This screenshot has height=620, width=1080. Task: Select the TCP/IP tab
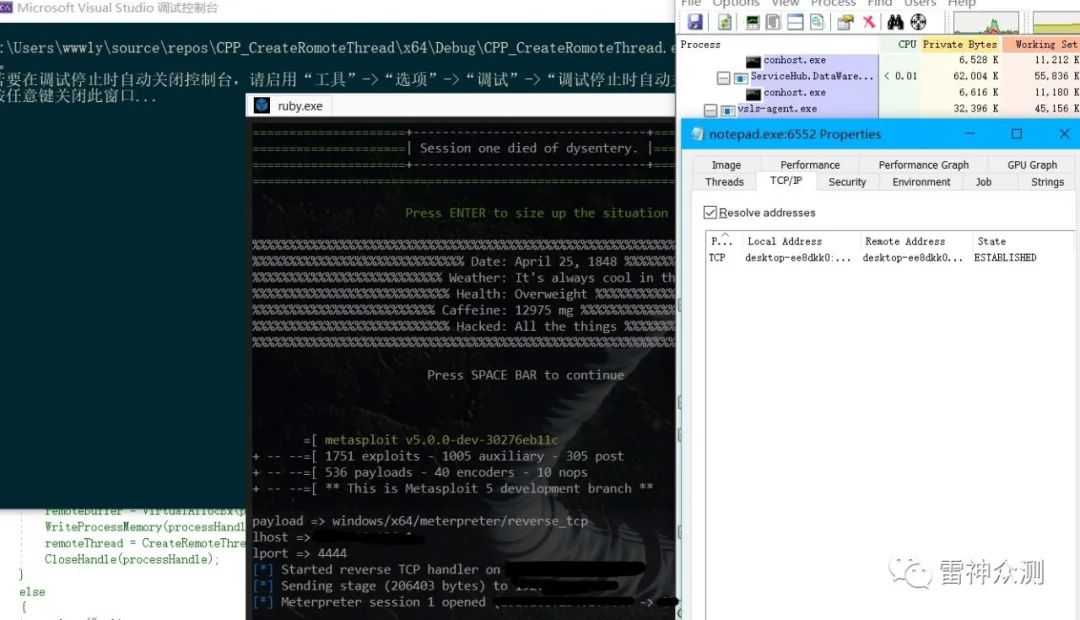point(786,180)
